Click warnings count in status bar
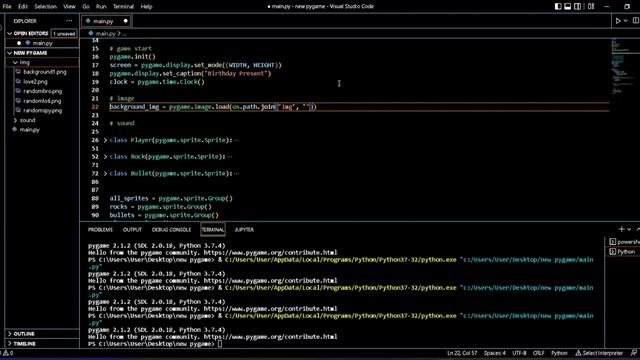The height and width of the screenshot is (360, 640). point(8,353)
